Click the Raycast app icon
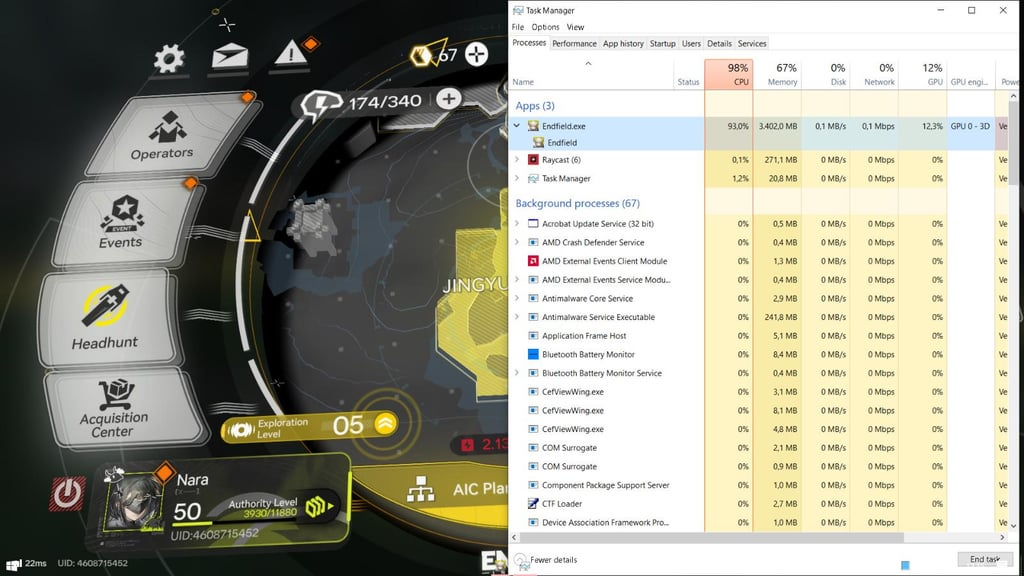Viewport: 1024px width, 576px height. point(533,159)
